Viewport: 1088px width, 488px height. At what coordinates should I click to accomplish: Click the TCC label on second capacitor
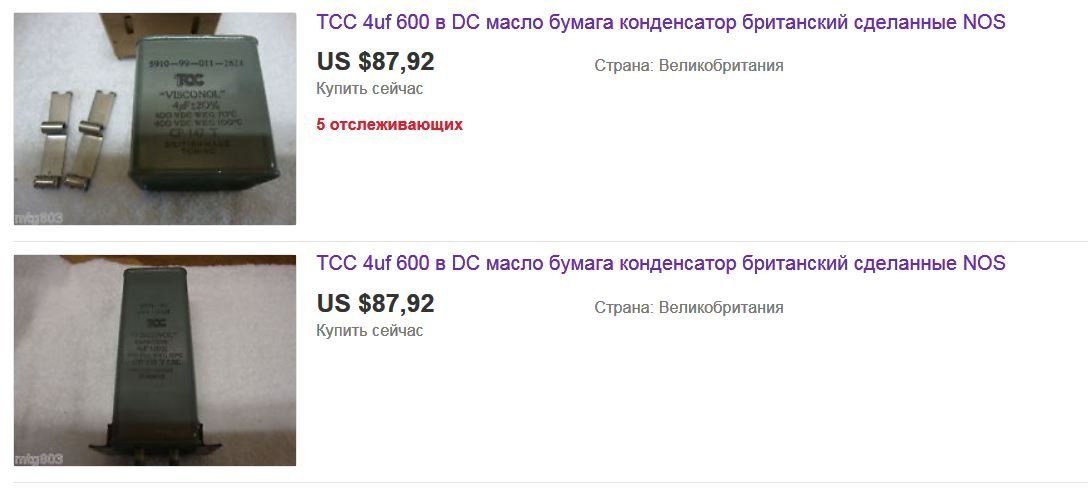pyautogui.click(x=155, y=323)
